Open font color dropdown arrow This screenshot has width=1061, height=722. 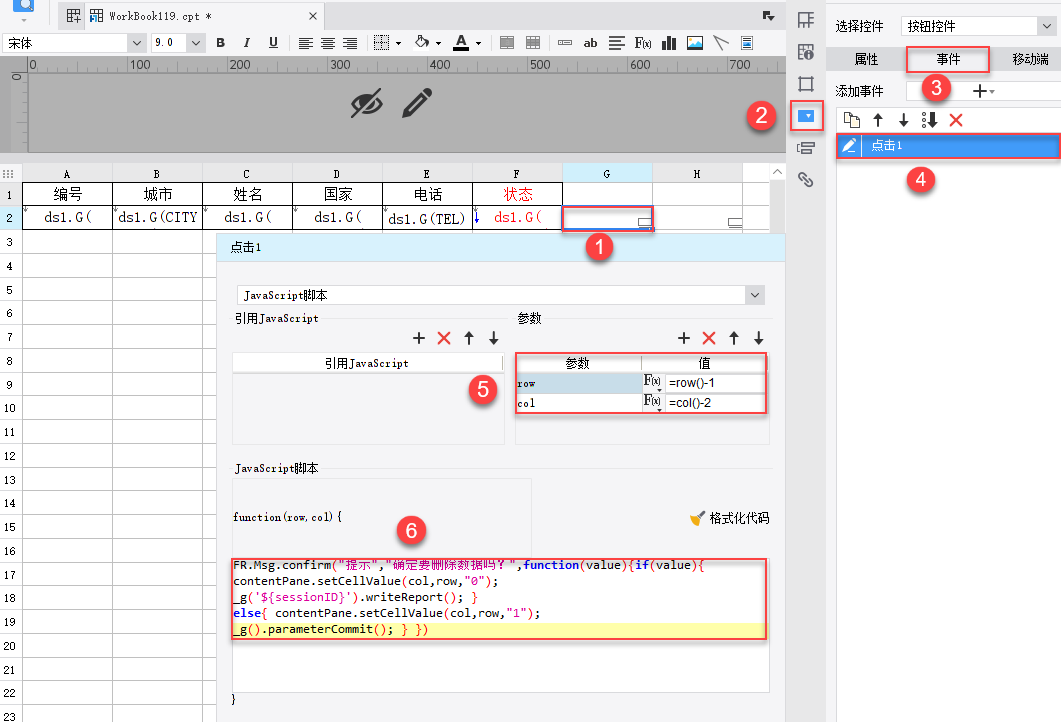478,43
